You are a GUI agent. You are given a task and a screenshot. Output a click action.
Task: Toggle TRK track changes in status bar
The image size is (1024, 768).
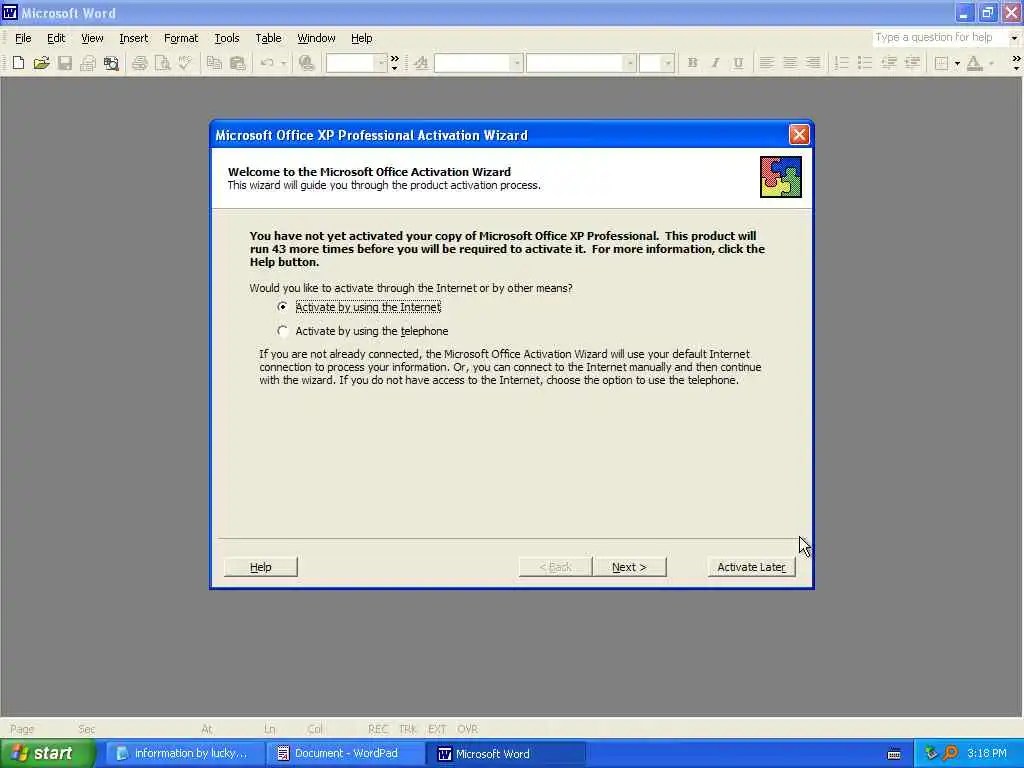click(408, 729)
